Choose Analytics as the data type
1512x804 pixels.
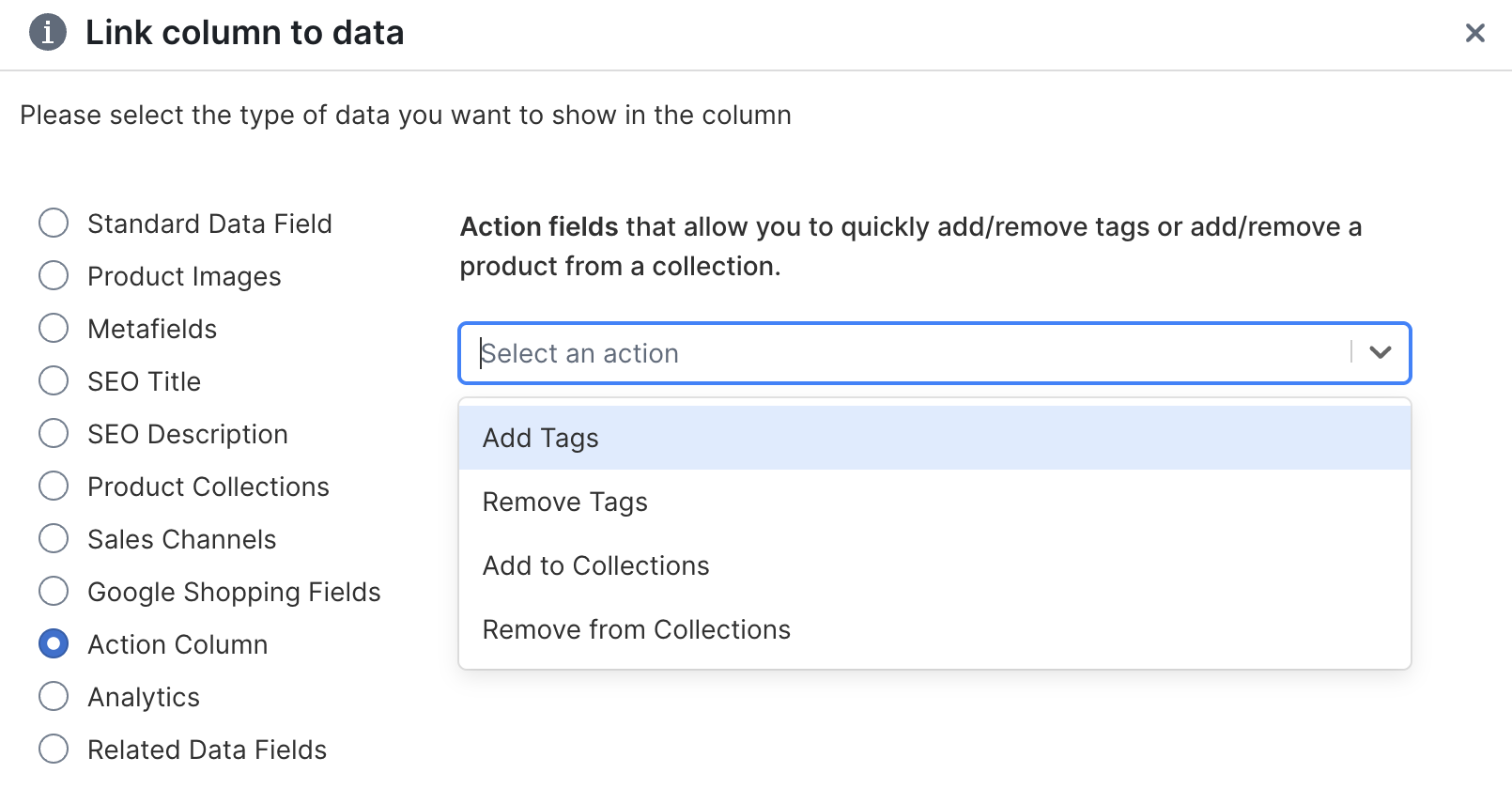point(54,696)
